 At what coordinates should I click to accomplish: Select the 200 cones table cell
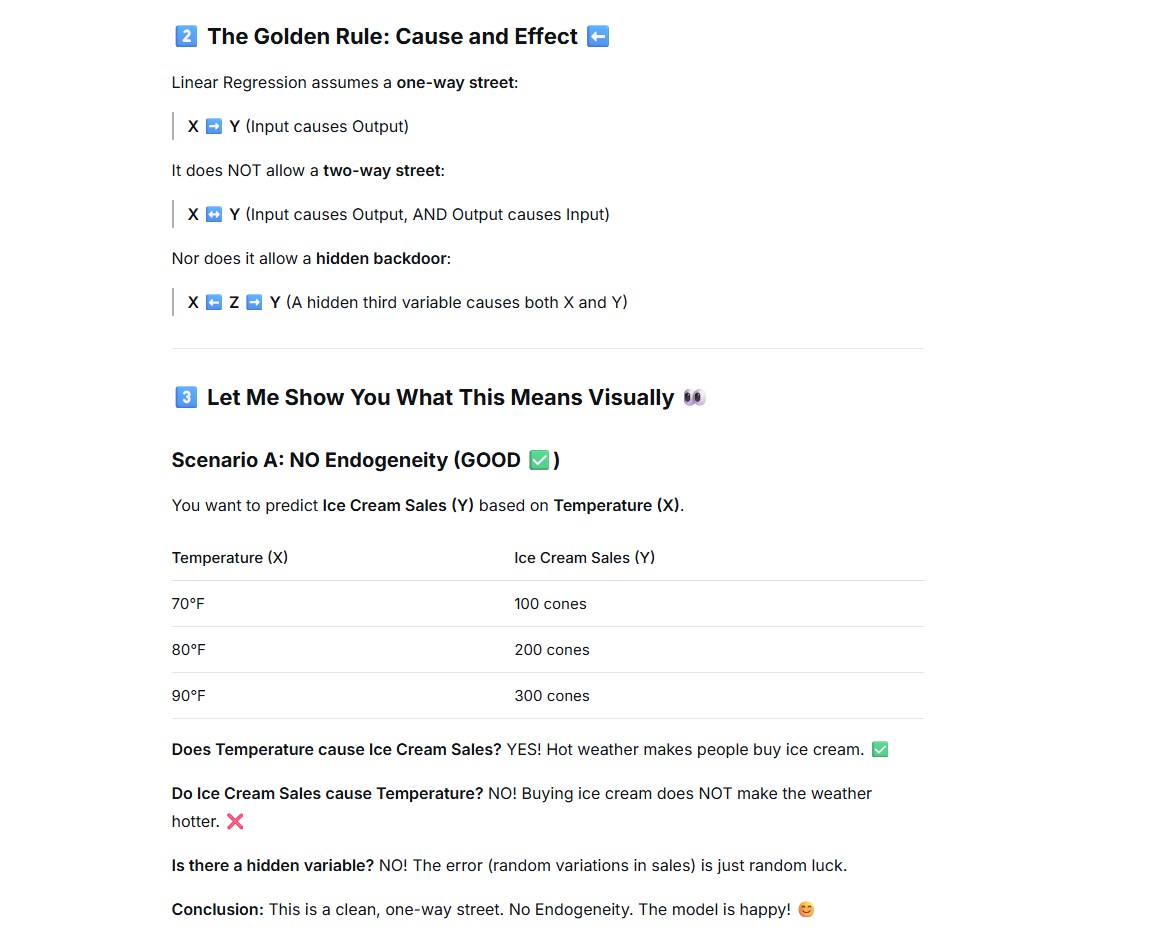pyautogui.click(x=552, y=650)
